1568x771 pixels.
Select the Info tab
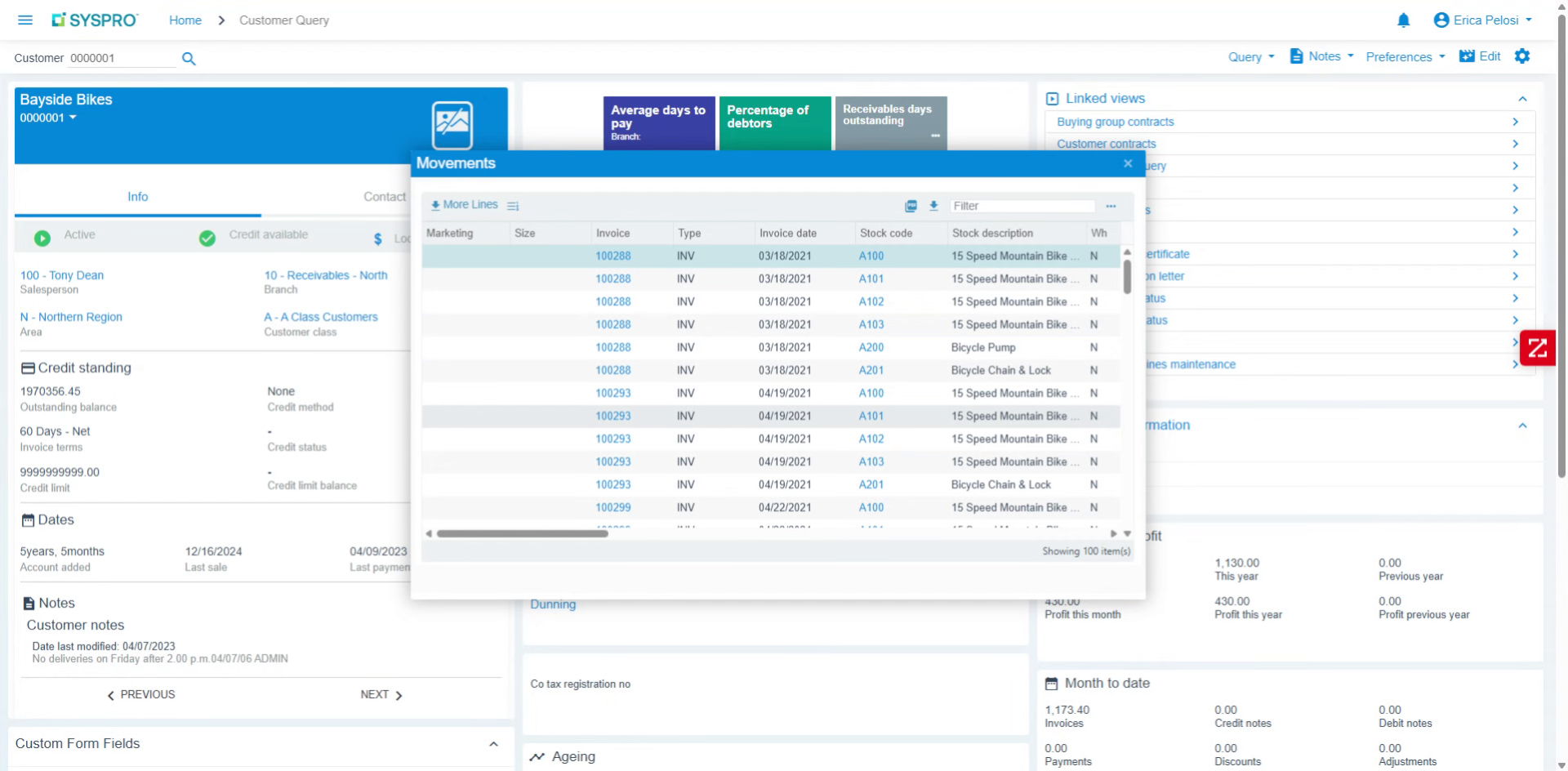137,197
